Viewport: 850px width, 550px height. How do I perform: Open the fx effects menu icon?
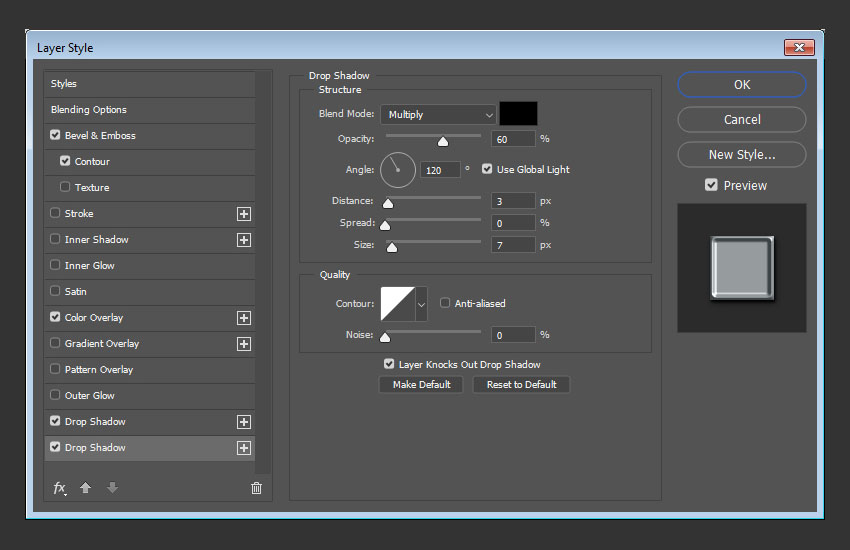tap(60, 488)
